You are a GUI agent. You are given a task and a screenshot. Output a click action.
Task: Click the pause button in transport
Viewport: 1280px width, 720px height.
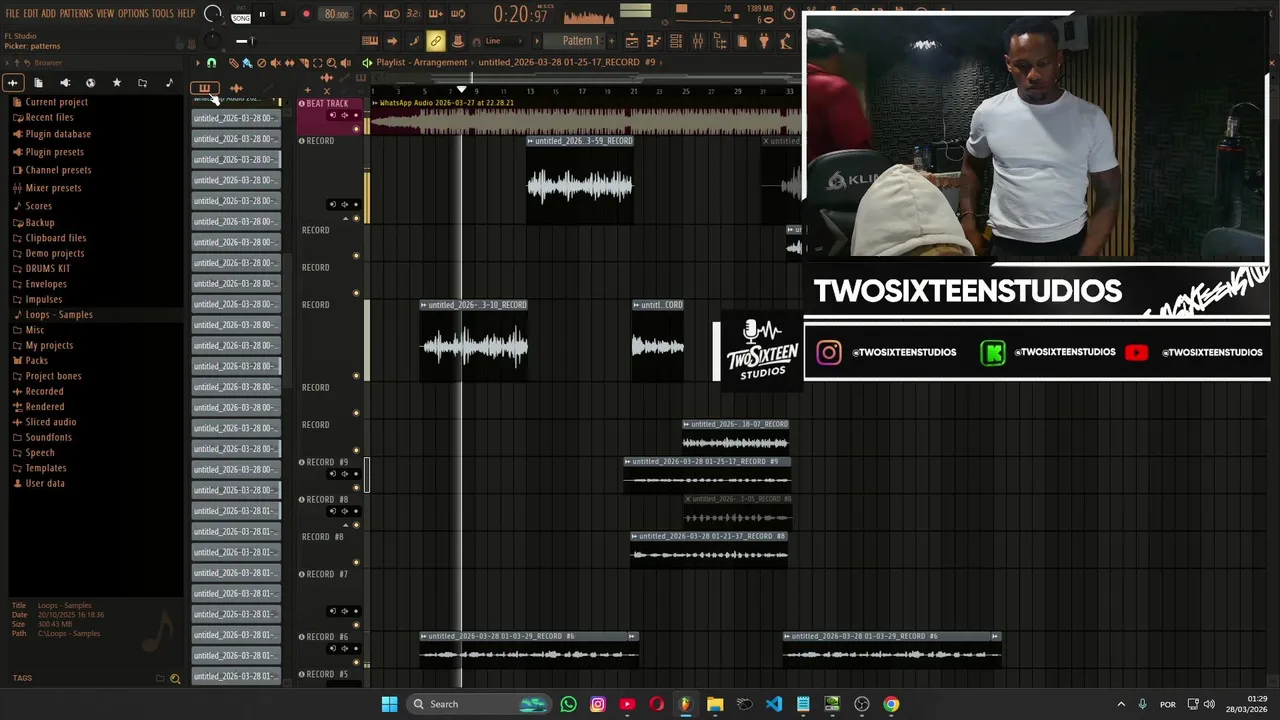[x=262, y=14]
